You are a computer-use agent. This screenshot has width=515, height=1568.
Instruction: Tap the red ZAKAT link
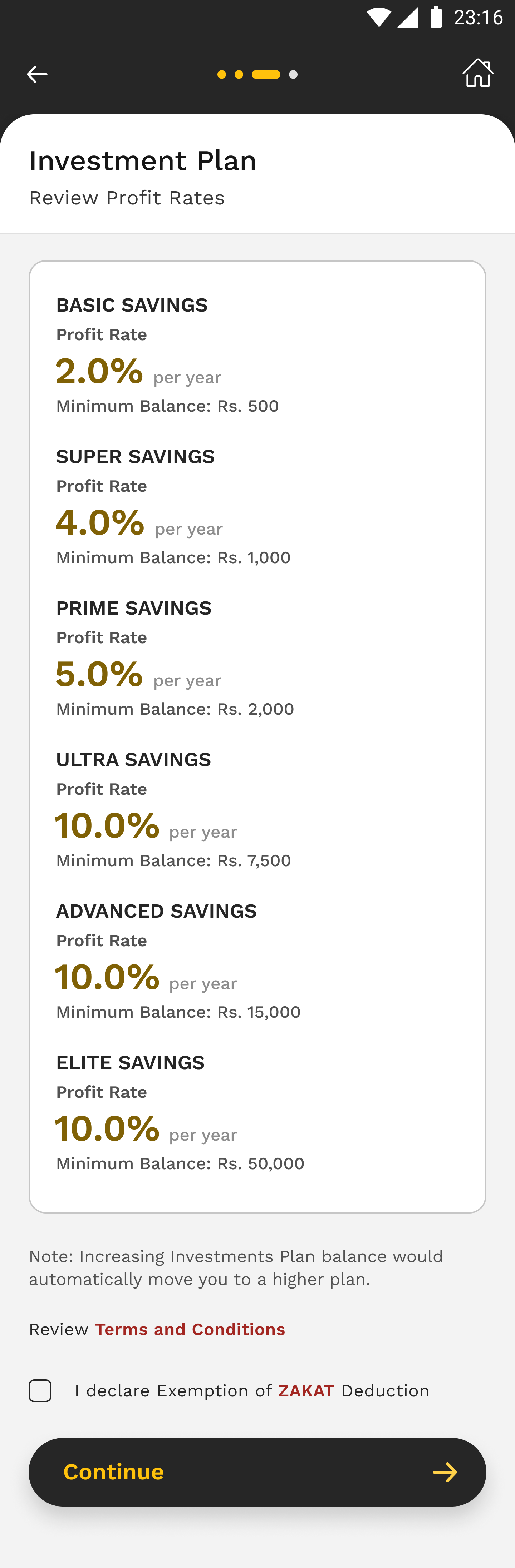(x=306, y=1390)
